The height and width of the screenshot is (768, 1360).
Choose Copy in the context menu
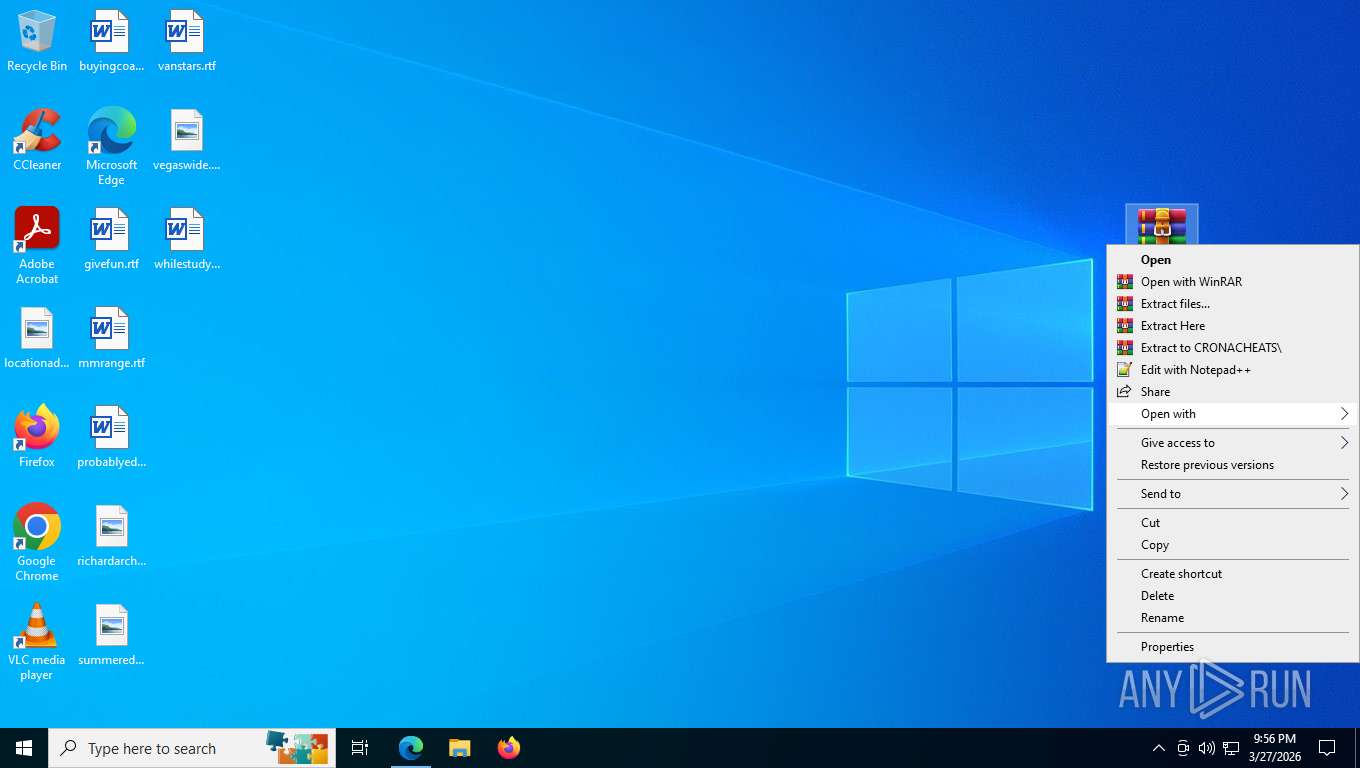pyautogui.click(x=1233, y=545)
